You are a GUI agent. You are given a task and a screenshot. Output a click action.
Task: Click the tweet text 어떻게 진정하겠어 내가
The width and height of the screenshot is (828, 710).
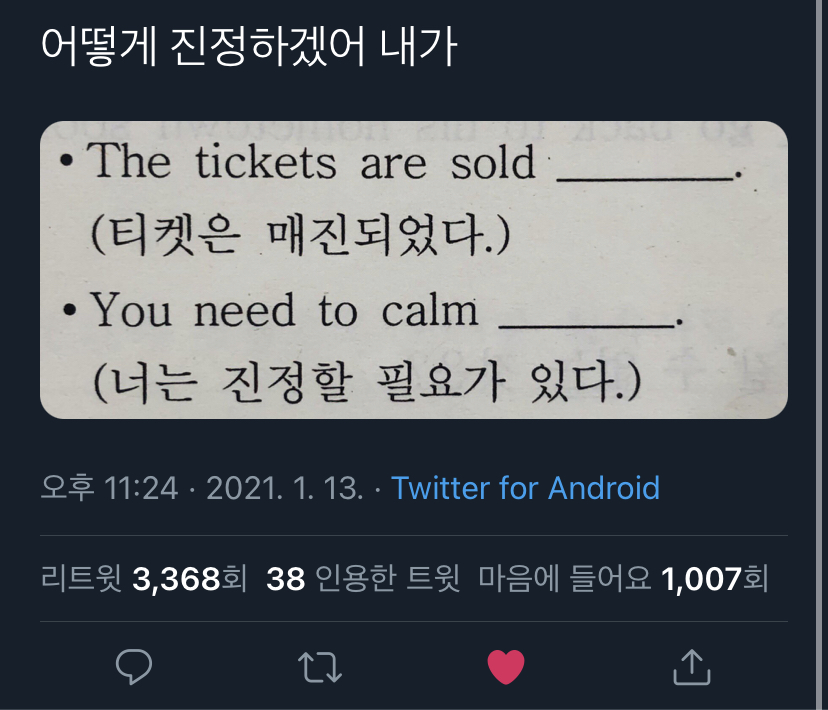(x=248, y=47)
